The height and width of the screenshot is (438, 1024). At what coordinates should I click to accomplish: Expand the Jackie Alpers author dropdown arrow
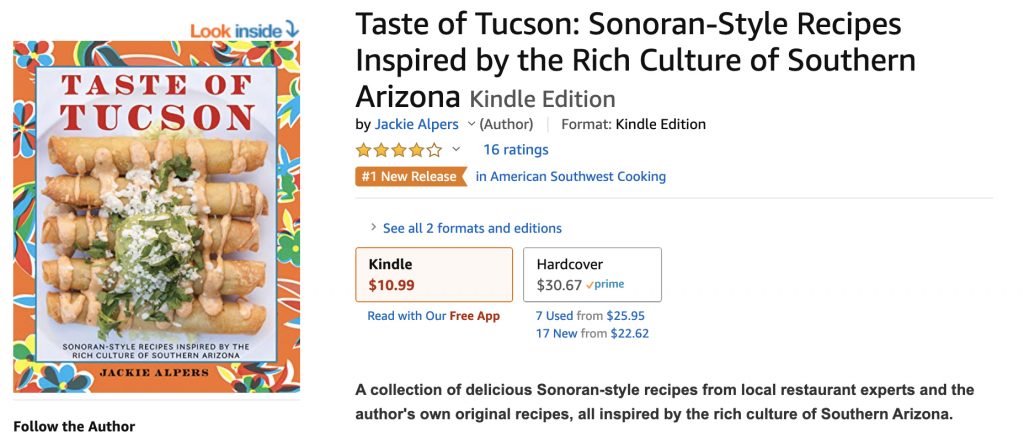471,125
